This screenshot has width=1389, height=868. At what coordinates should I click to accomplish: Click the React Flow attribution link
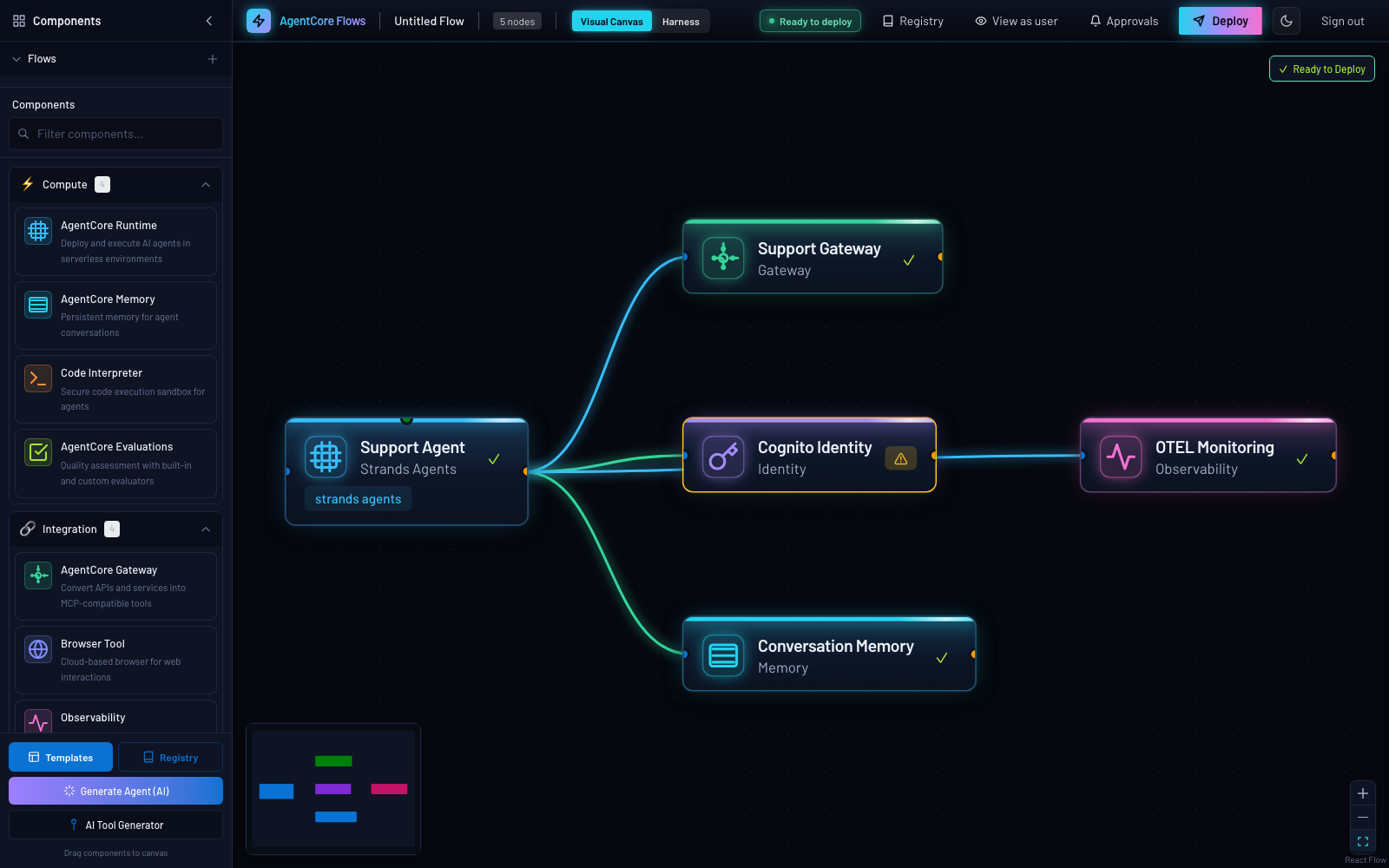(x=1365, y=860)
